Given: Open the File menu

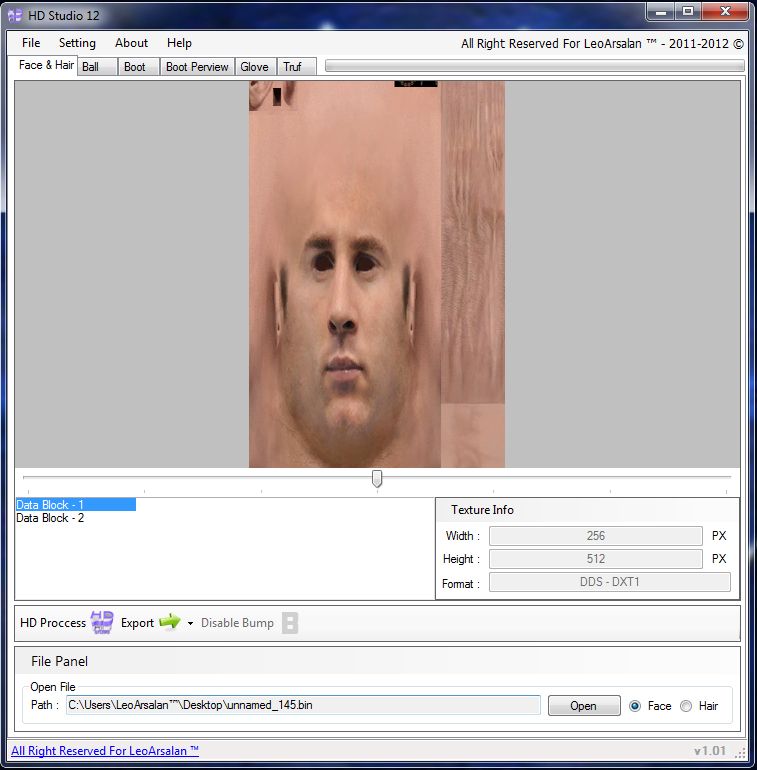Looking at the screenshot, I should pos(31,43).
